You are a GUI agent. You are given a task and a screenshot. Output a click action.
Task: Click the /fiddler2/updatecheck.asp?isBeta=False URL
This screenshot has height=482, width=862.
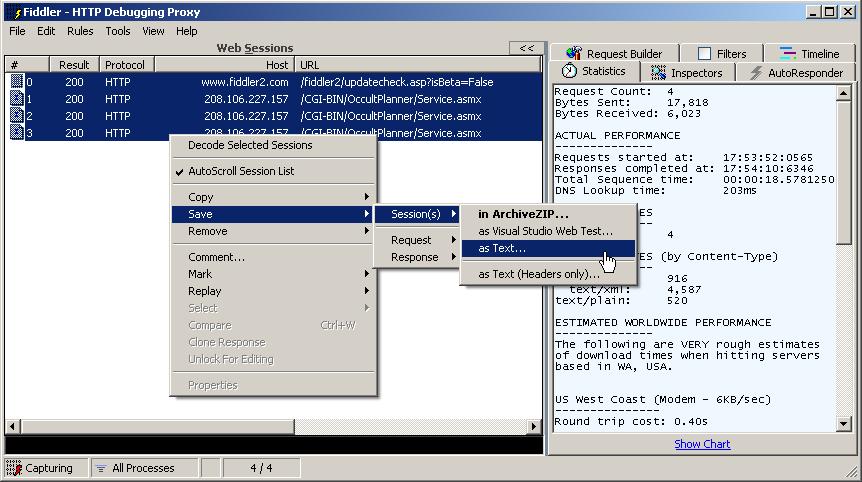pyautogui.click(x=396, y=82)
